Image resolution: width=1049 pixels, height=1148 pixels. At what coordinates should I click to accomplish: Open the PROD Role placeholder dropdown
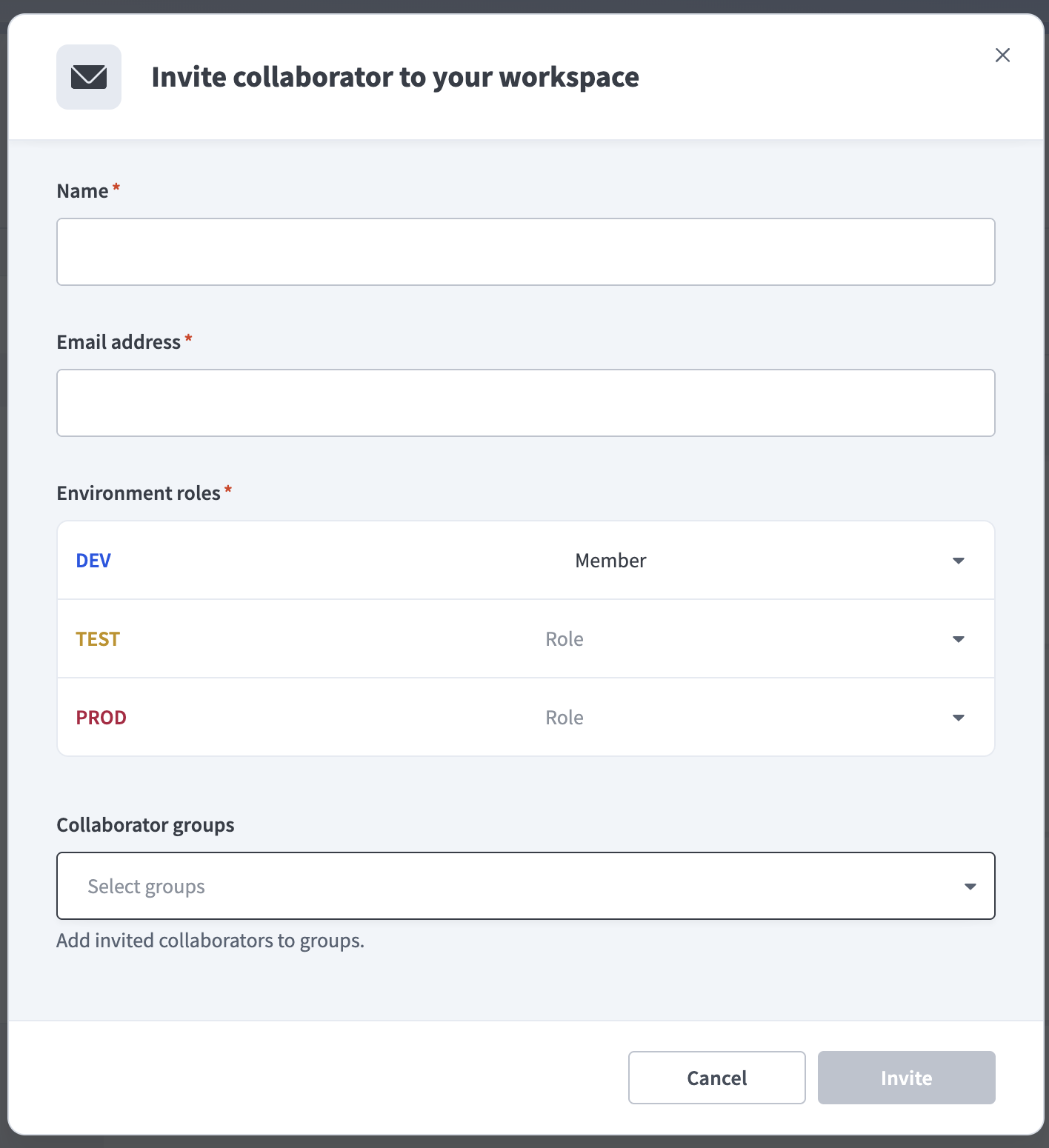click(x=565, y=718)
